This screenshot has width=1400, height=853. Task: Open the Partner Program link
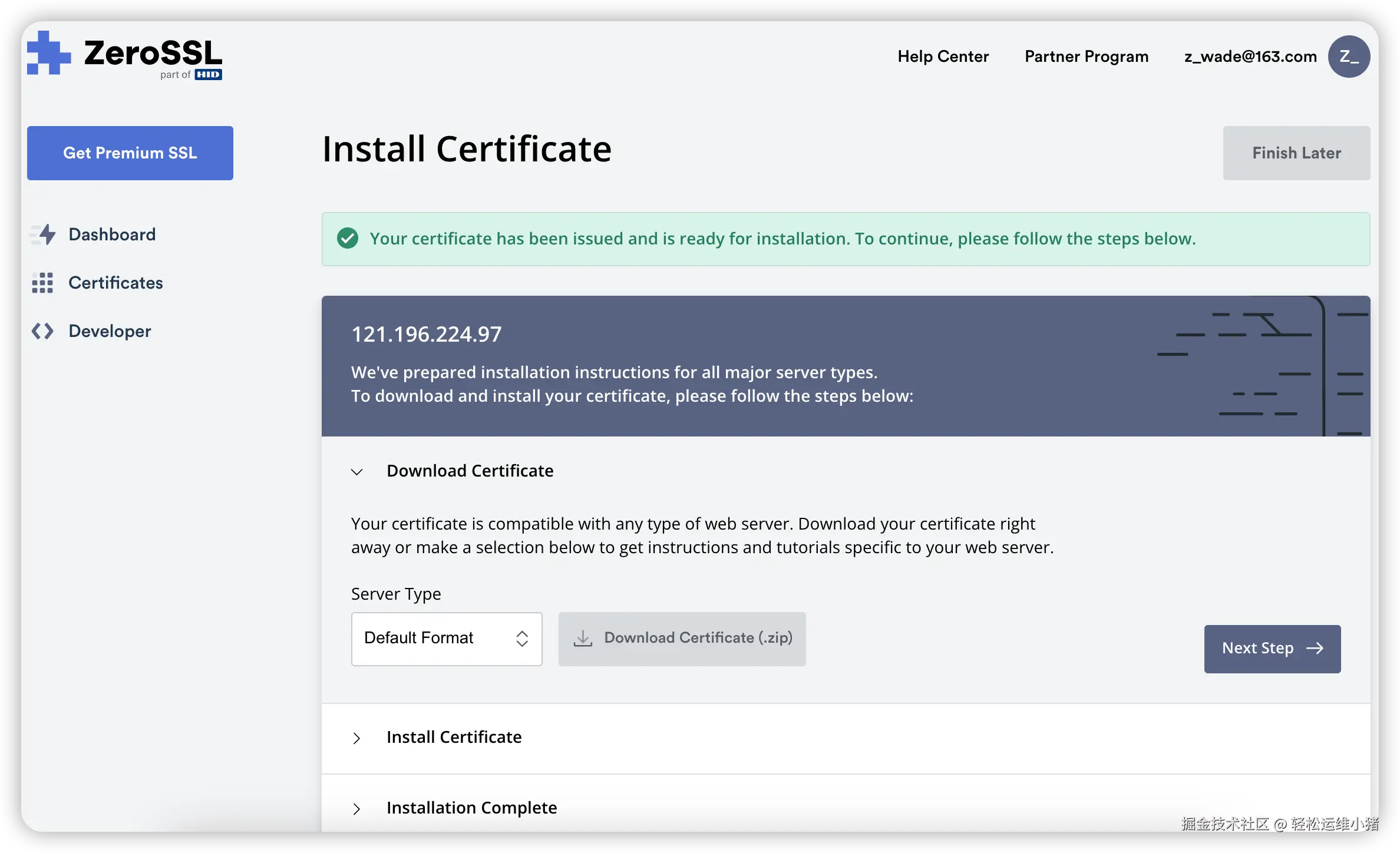[x=1086, y=57]
